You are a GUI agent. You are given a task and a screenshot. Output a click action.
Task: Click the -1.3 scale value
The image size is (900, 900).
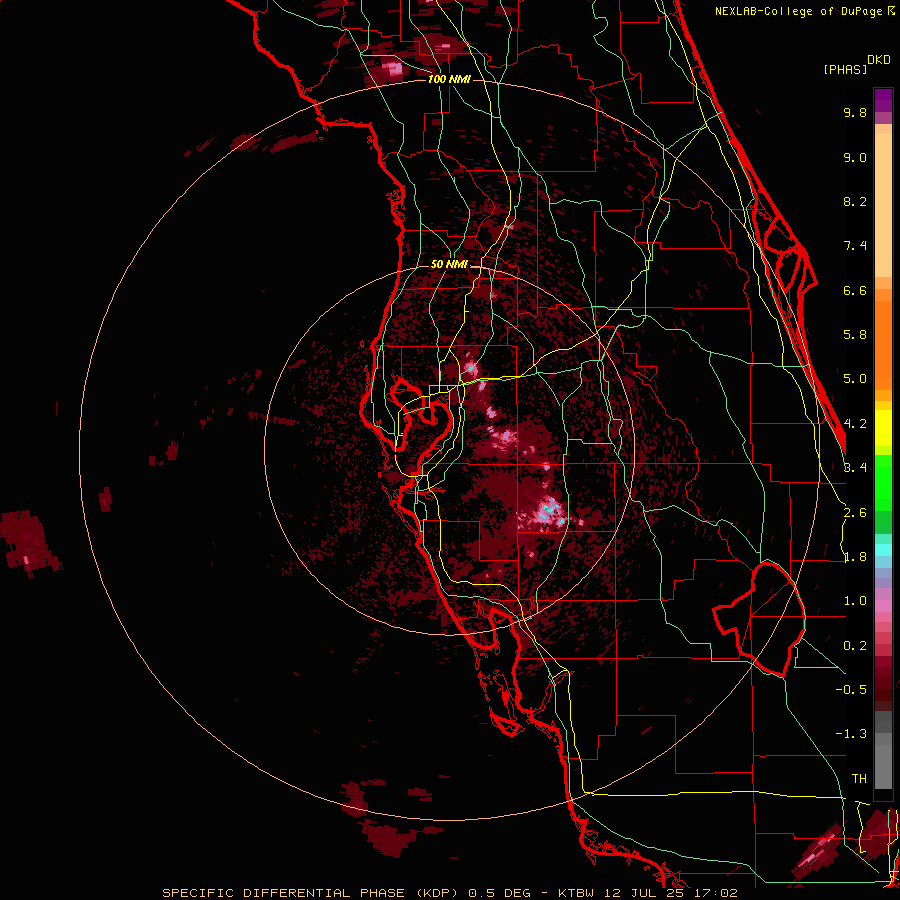851,734
